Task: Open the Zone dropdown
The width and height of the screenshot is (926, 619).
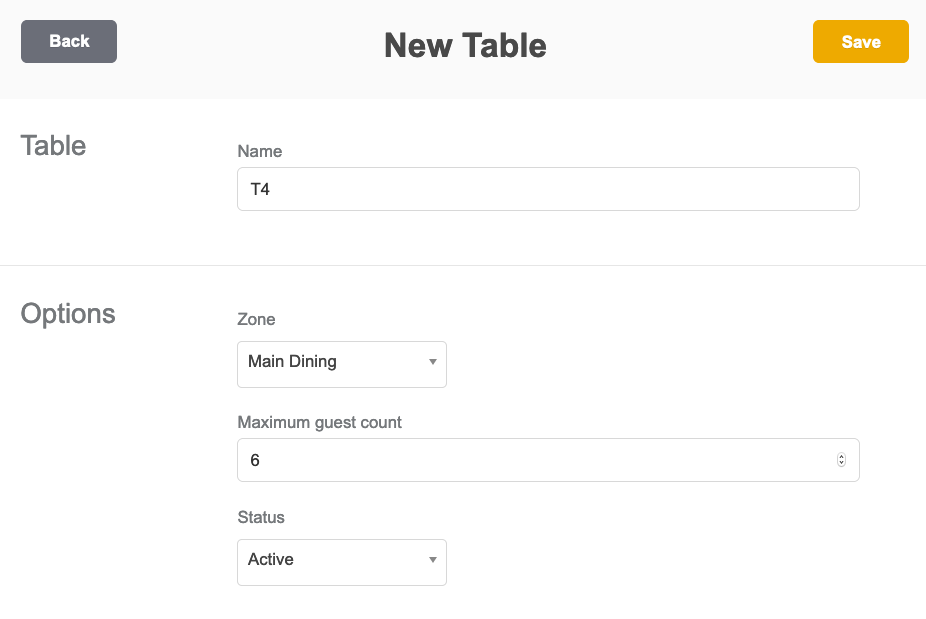Action: click(x=341, y=364)
